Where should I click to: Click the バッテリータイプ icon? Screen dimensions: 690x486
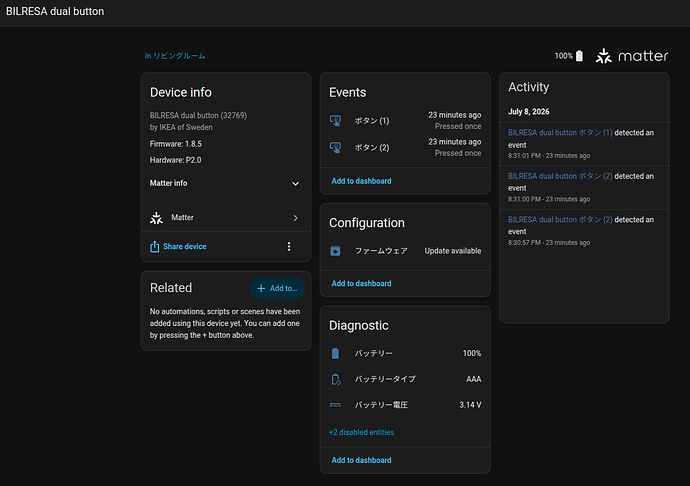coord(336,379)
